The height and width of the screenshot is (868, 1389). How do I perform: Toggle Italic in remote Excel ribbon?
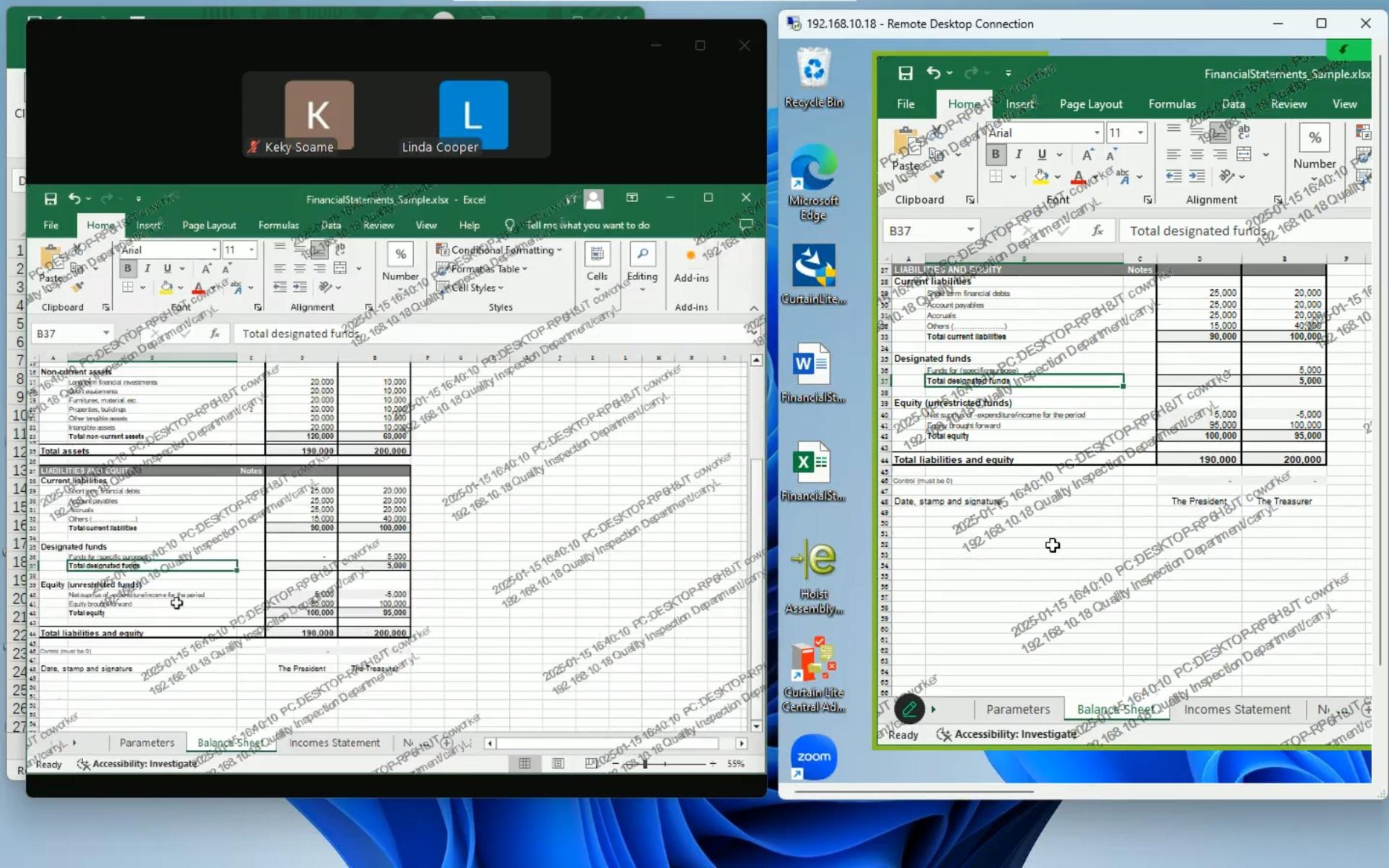1018,154
